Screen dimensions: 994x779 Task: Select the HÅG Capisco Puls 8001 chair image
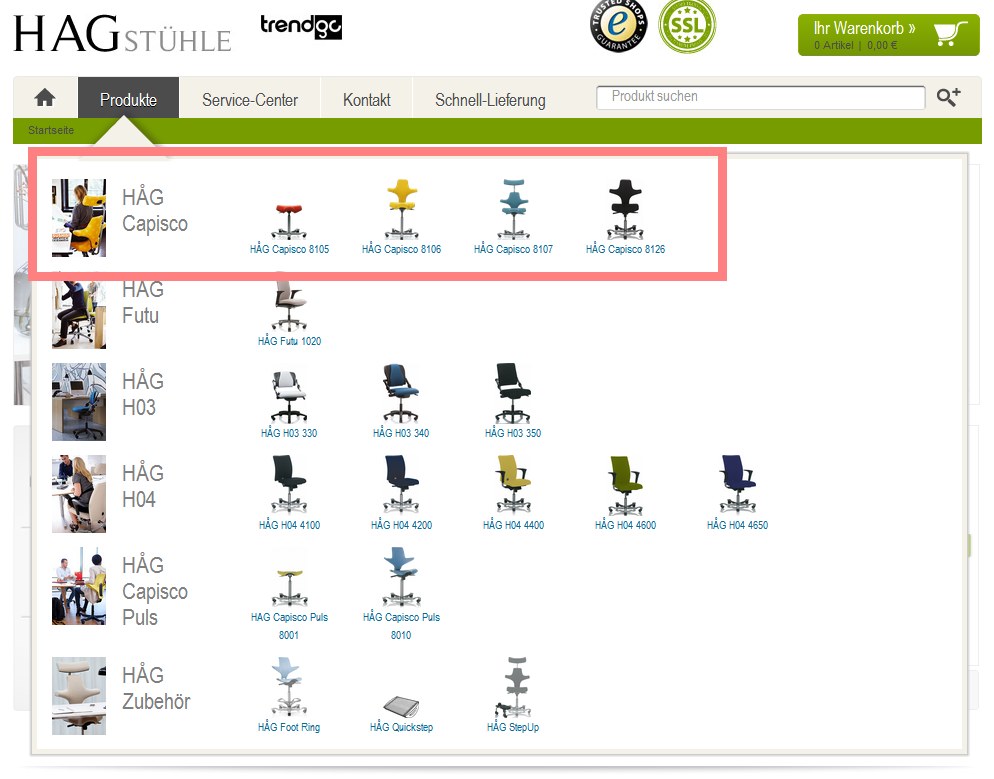click(289, 586)
